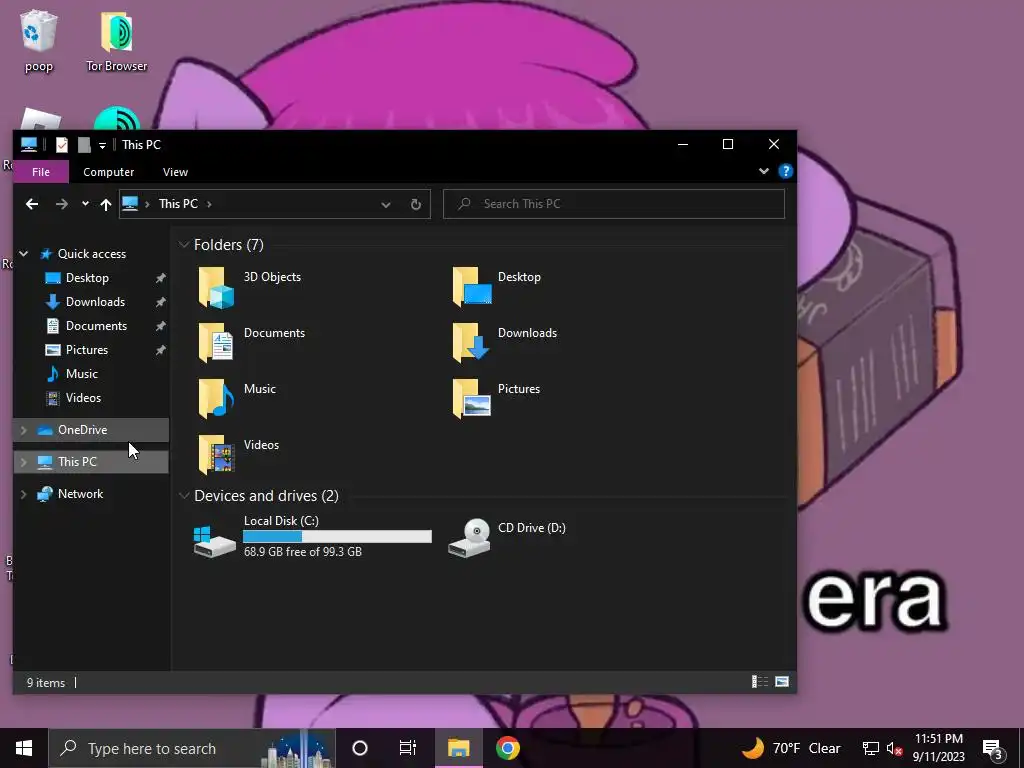The image size is (1024, 768).
Task: Open the network tray icon
Action: coord(871,748)
